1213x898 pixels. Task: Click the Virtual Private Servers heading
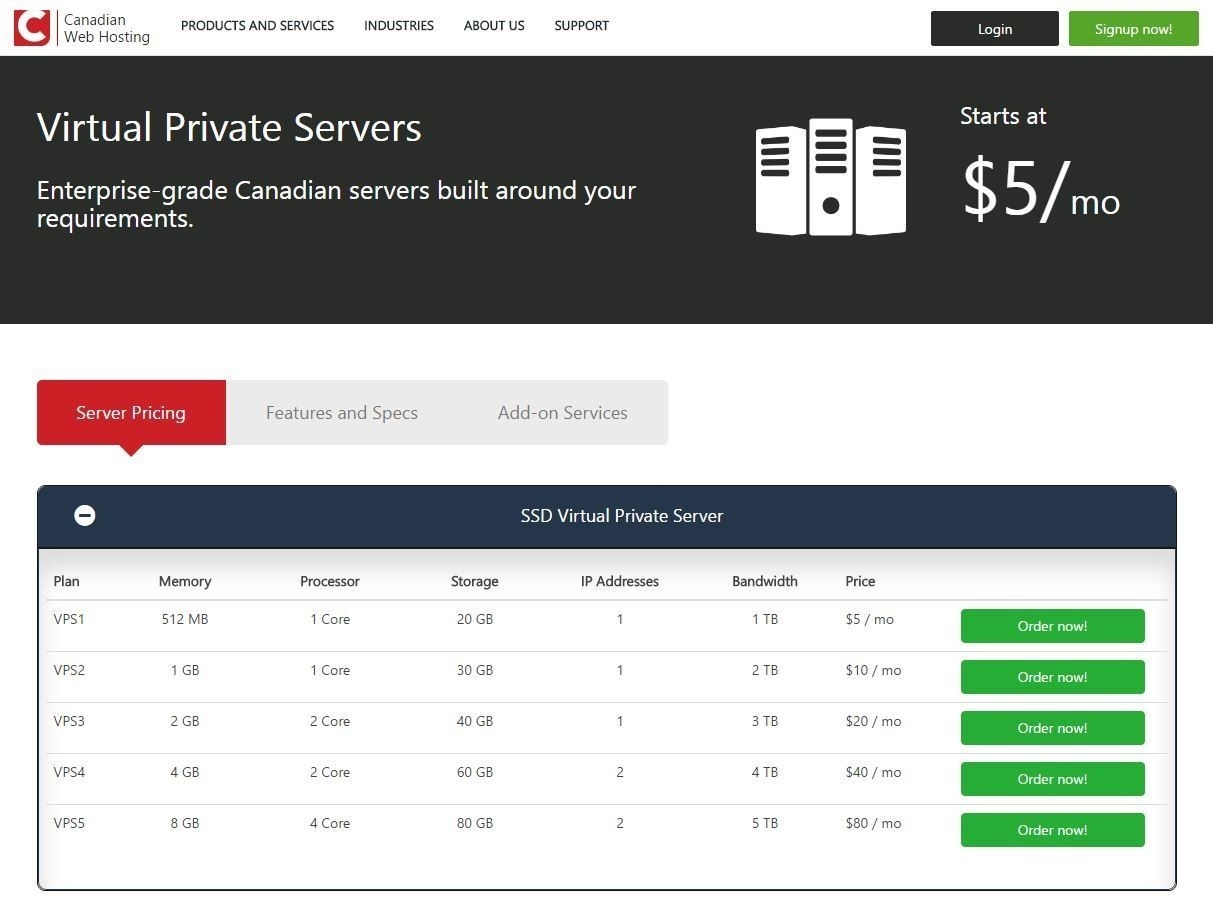(x=228, y=127)
